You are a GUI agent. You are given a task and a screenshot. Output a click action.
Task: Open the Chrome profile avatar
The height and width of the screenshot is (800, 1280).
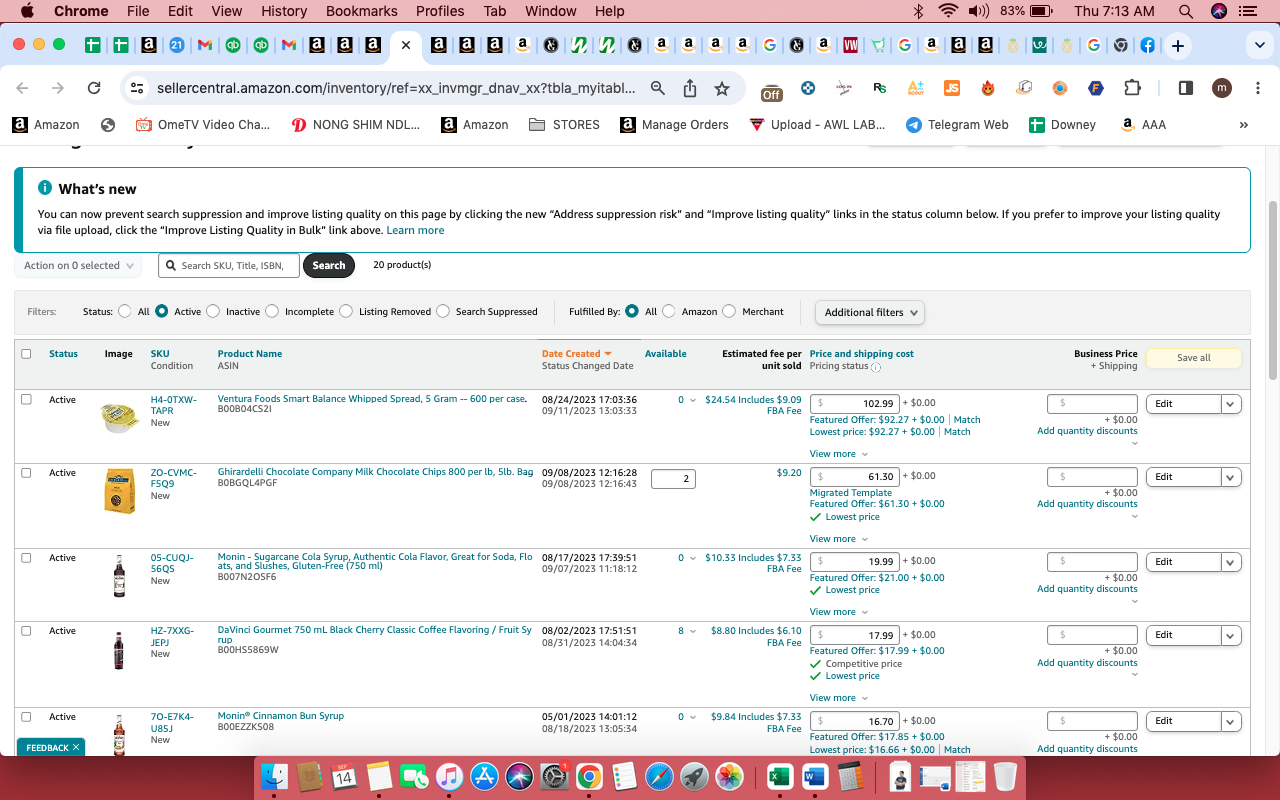(1221, 88)
